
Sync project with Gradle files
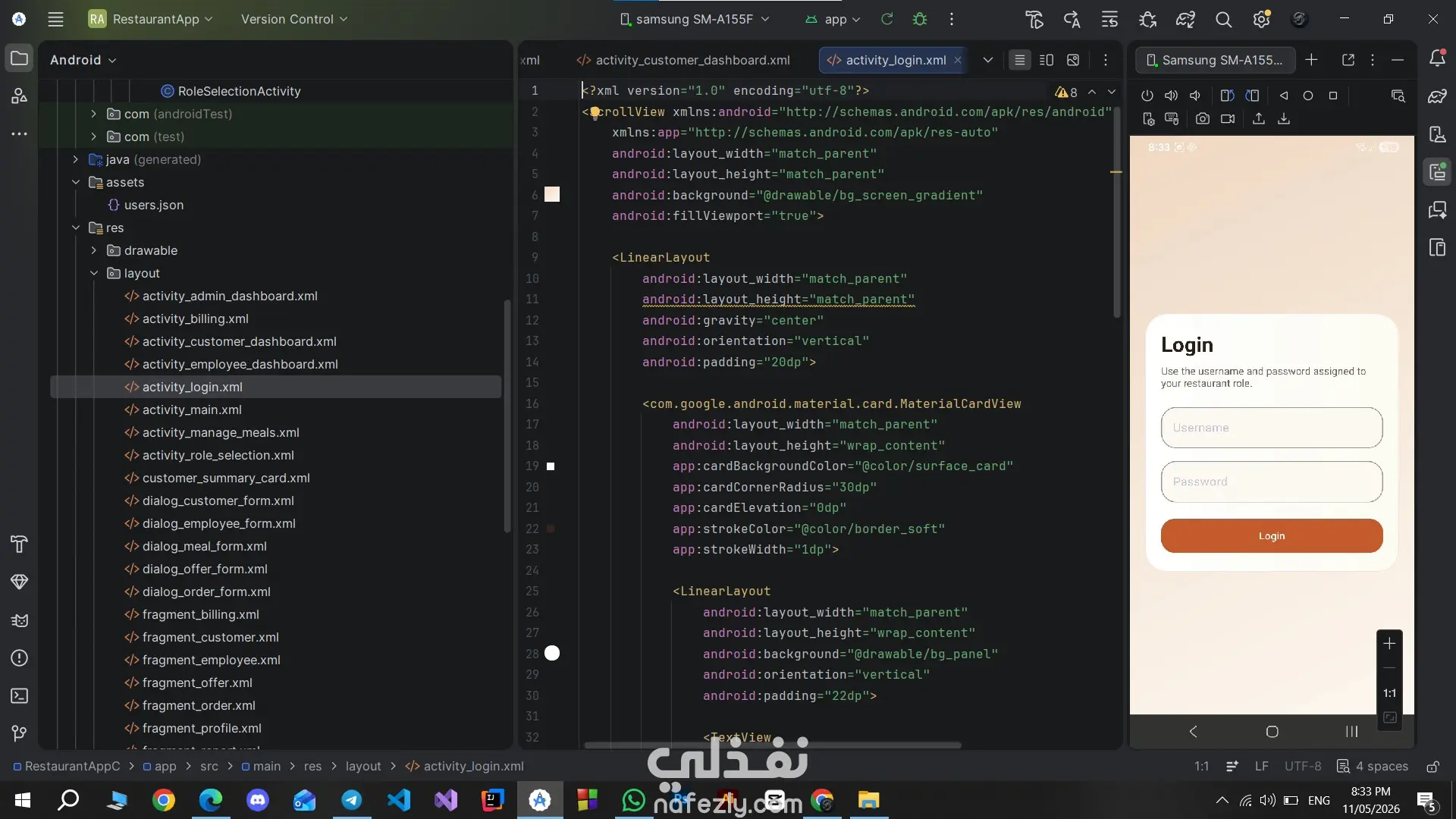(1185, 19)
